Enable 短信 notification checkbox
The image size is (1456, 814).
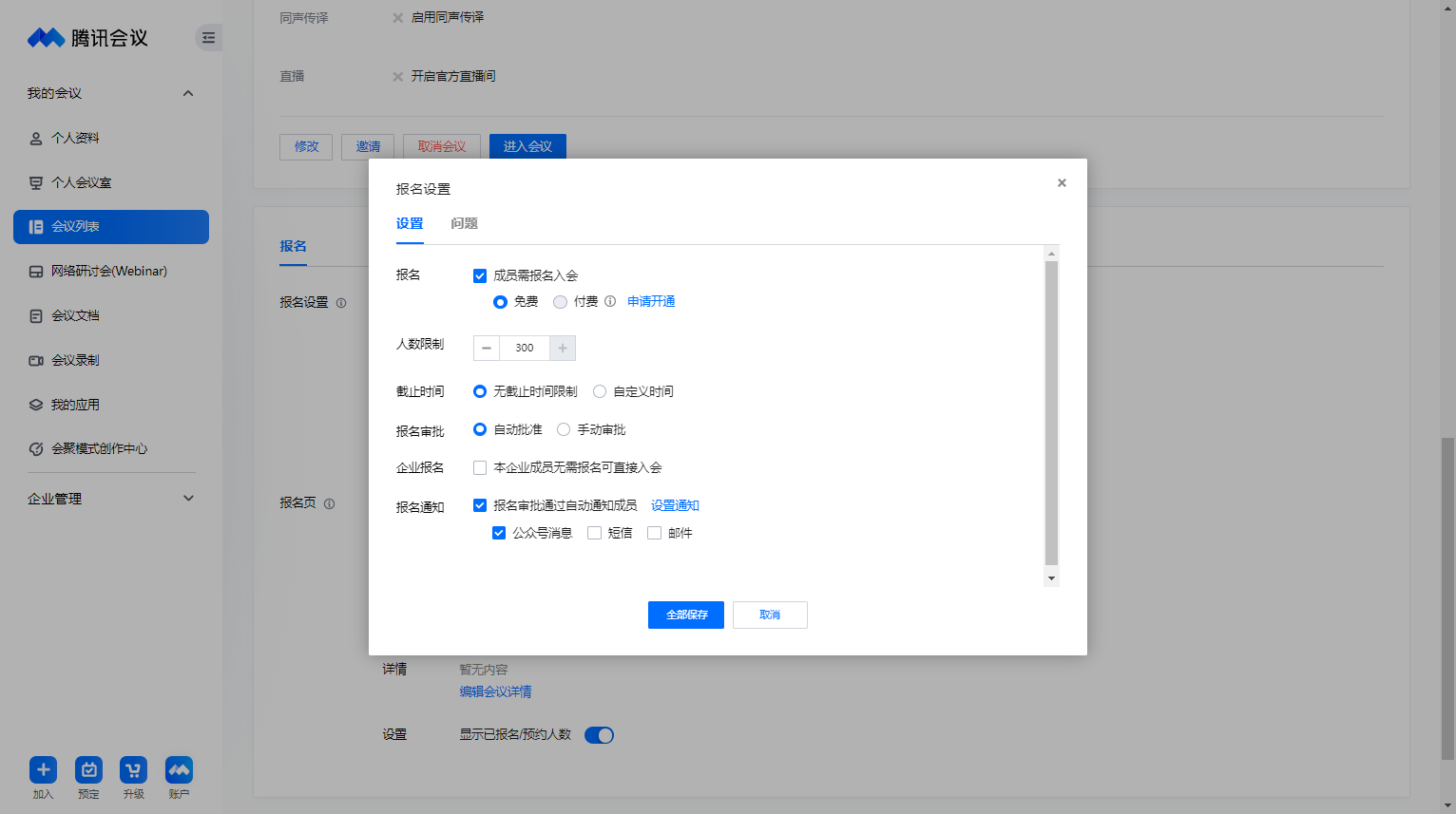[x=594, y=533]
